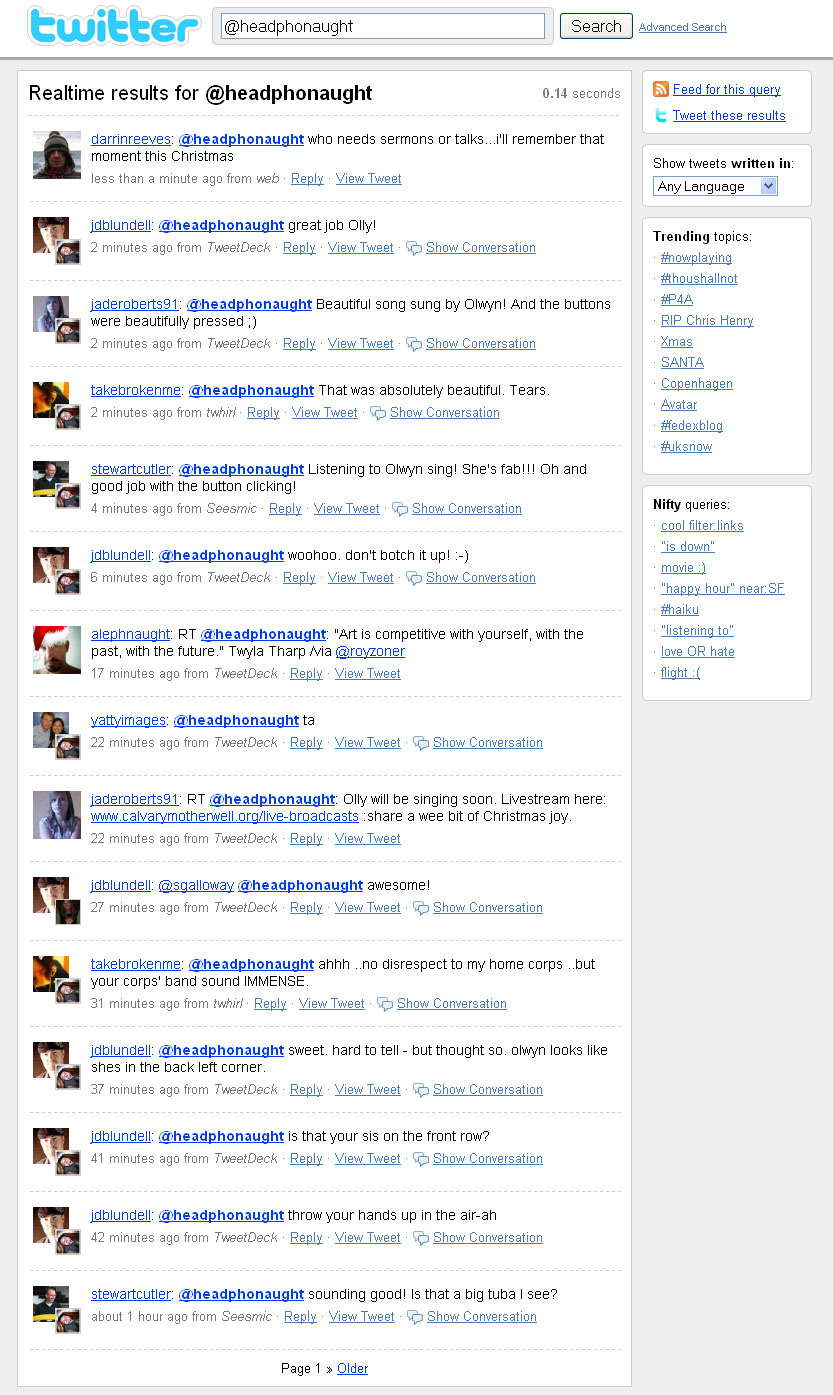Open Advanced Search link

point(683,27)
